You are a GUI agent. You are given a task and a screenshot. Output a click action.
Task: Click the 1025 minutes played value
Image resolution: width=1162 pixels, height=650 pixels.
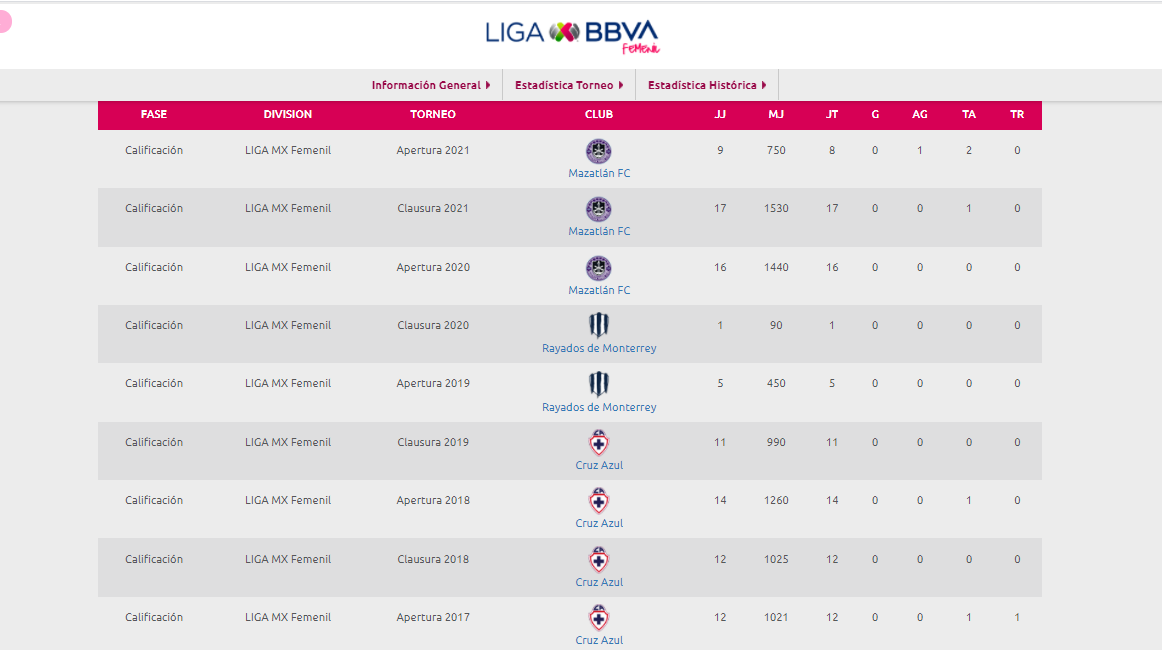coord(776,560)
